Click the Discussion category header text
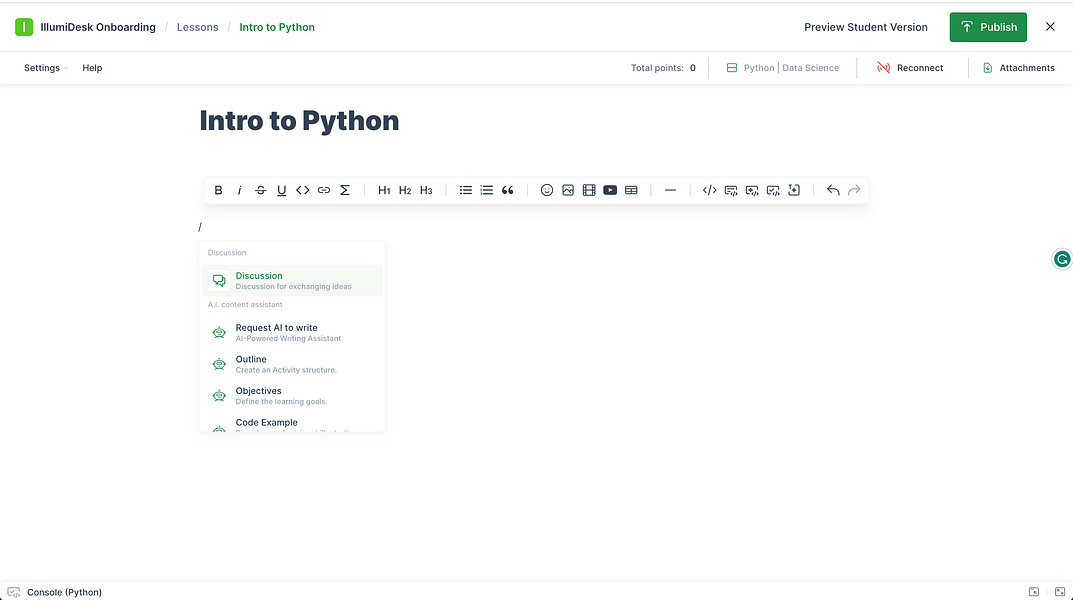This screenshot has height=600, width=1073. pyautogui.click(x=227, y=252)
